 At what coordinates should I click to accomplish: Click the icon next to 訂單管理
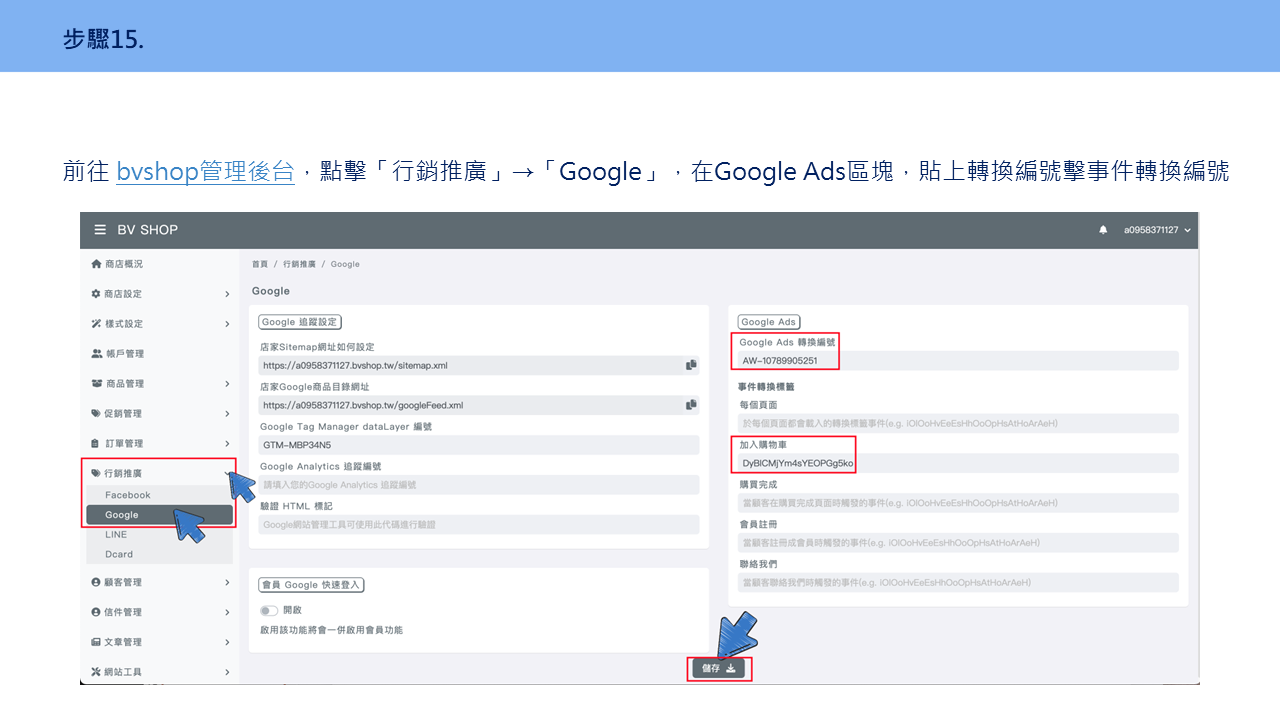tap(96, 443)
